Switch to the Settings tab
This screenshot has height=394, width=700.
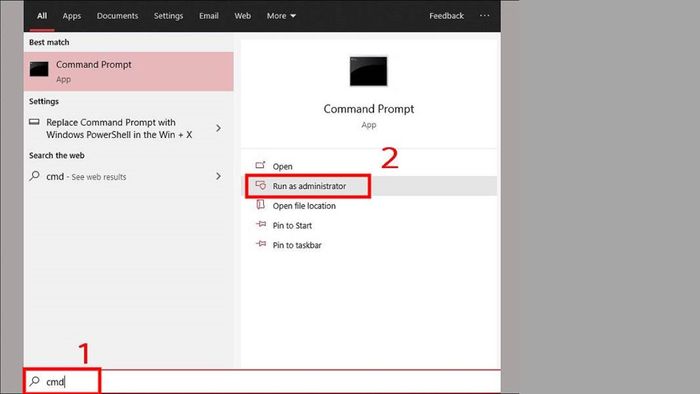[168, 16]
